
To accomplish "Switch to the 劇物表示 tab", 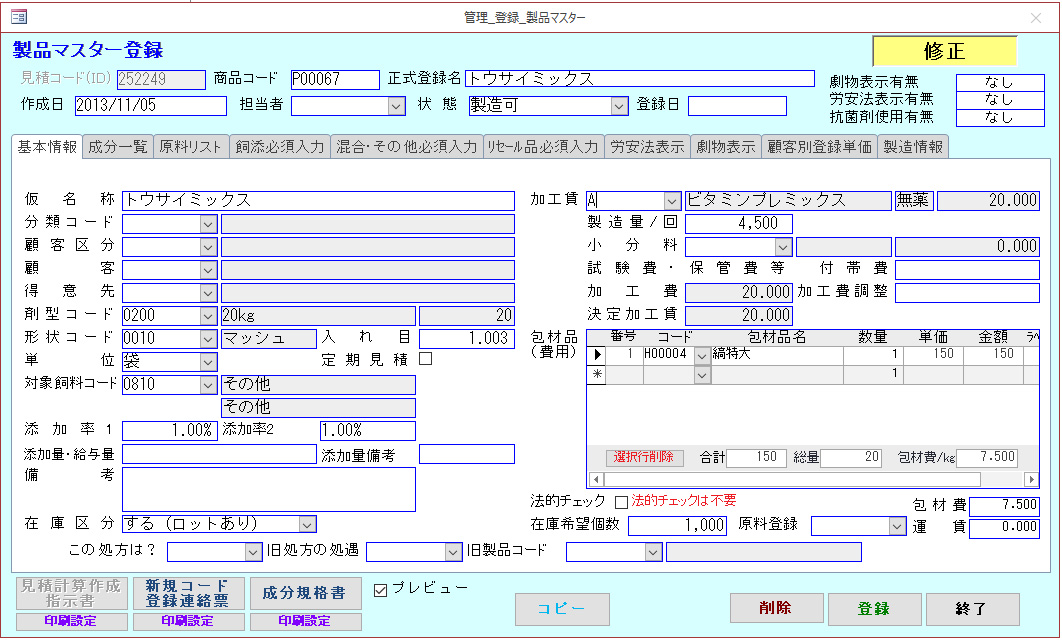I will pyautogui.click(x=726, y=147).
